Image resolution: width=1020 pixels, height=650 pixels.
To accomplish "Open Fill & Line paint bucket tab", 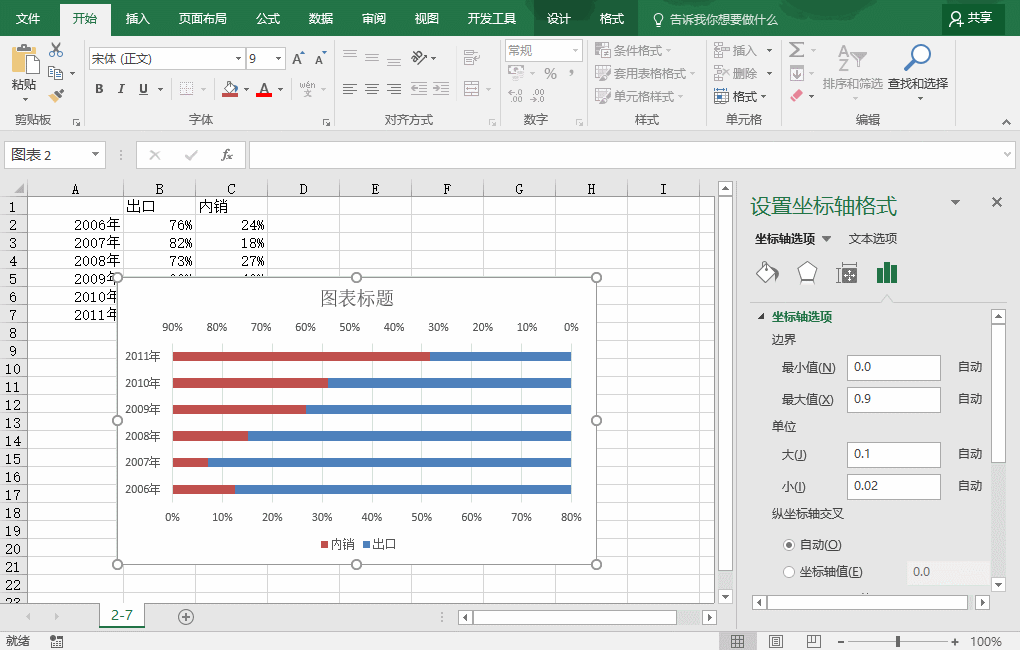I will click(x=766, y=273).
